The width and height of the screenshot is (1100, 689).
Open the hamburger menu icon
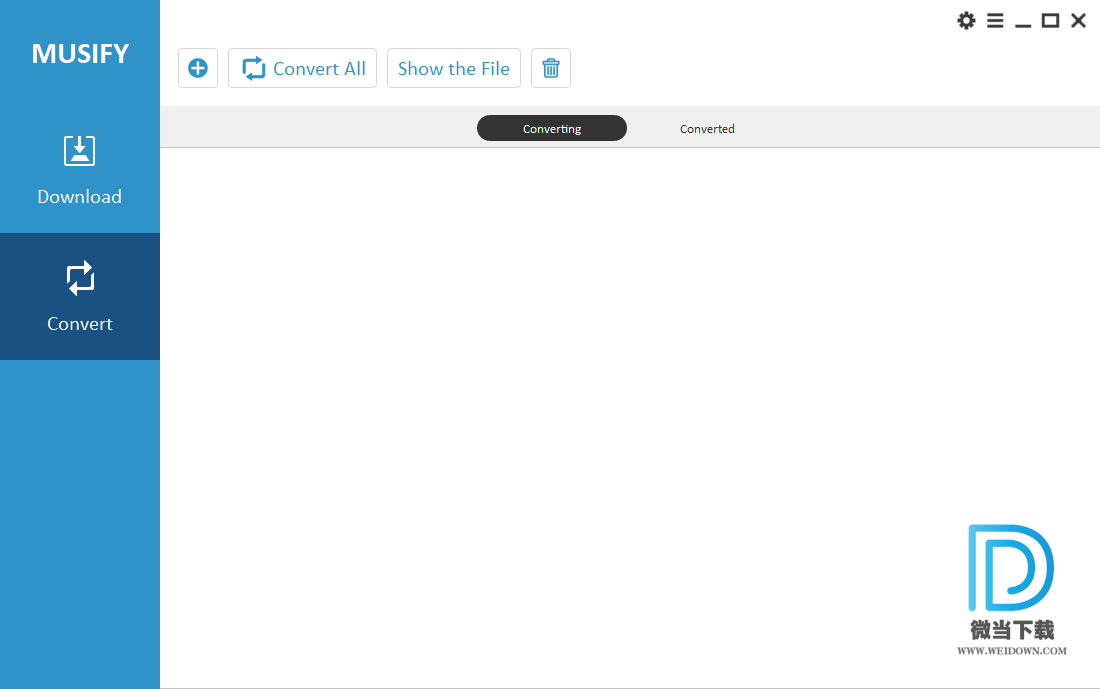click(995, 20)
